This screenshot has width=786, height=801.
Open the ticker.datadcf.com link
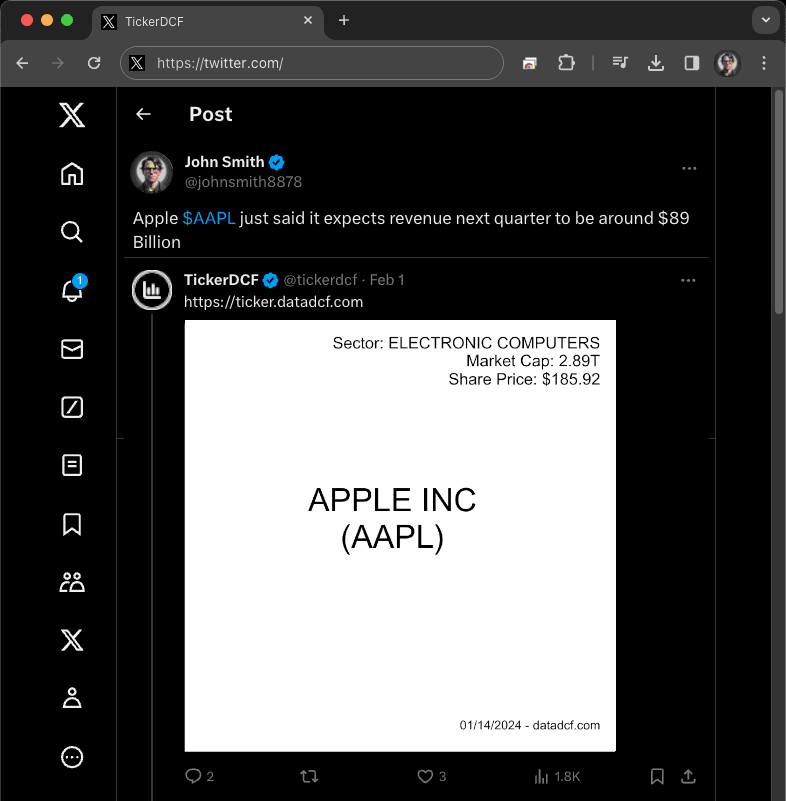[273, 302]
